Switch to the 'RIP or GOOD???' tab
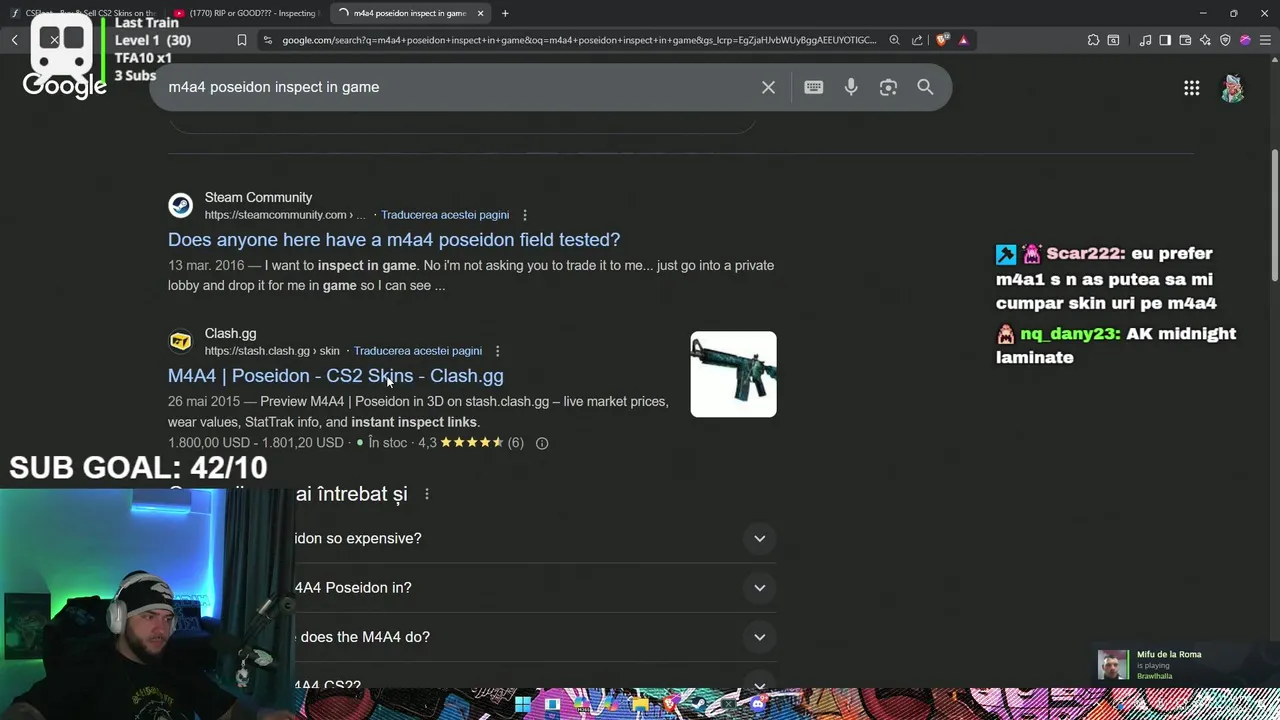The width and height of the screenshot is (1280, 720). (x=245, y=13)
